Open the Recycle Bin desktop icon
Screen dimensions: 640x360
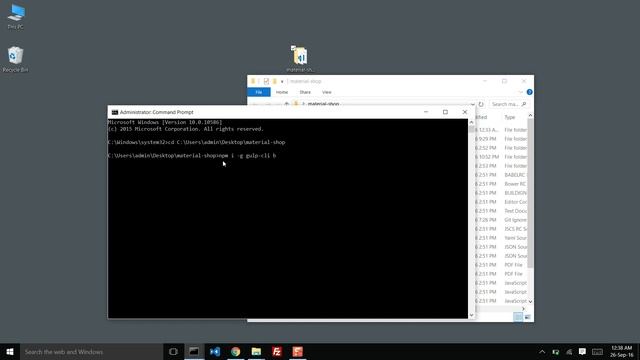pyautogui.click(x=16, y=59)
